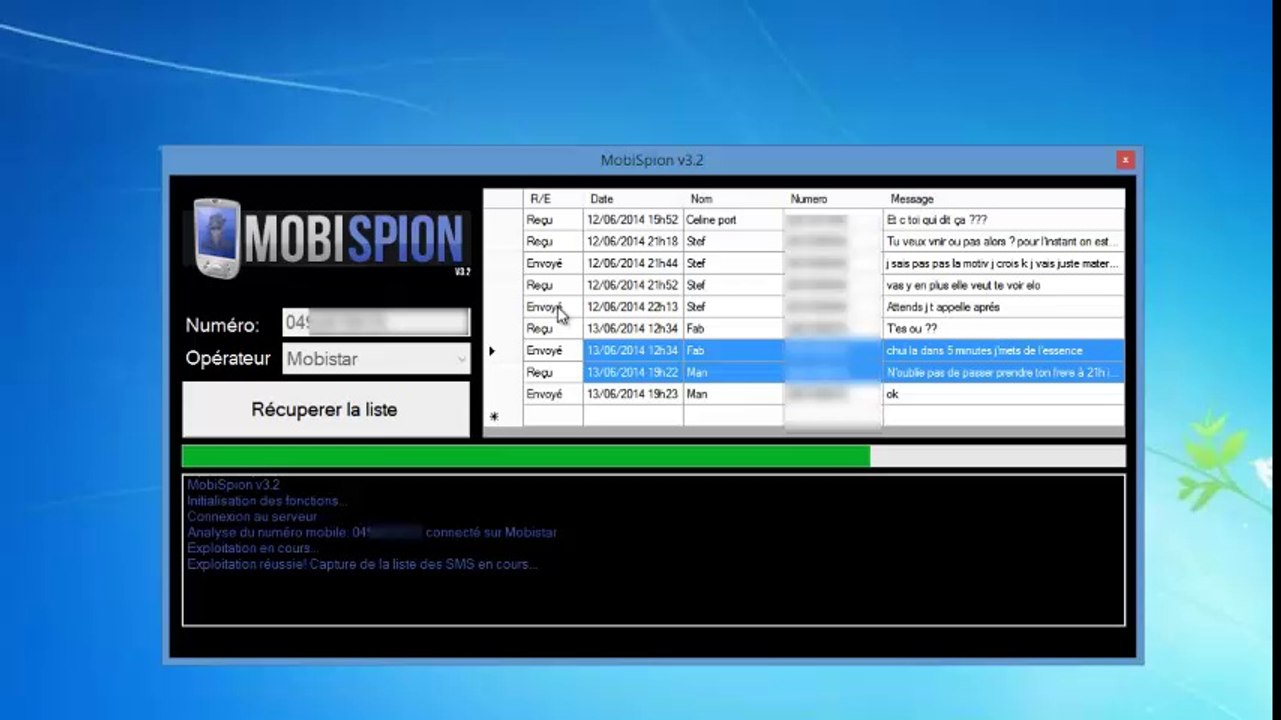Sort by the Message column header
The width and height of the screenshot is (1281, 720).
[1004, 199]
